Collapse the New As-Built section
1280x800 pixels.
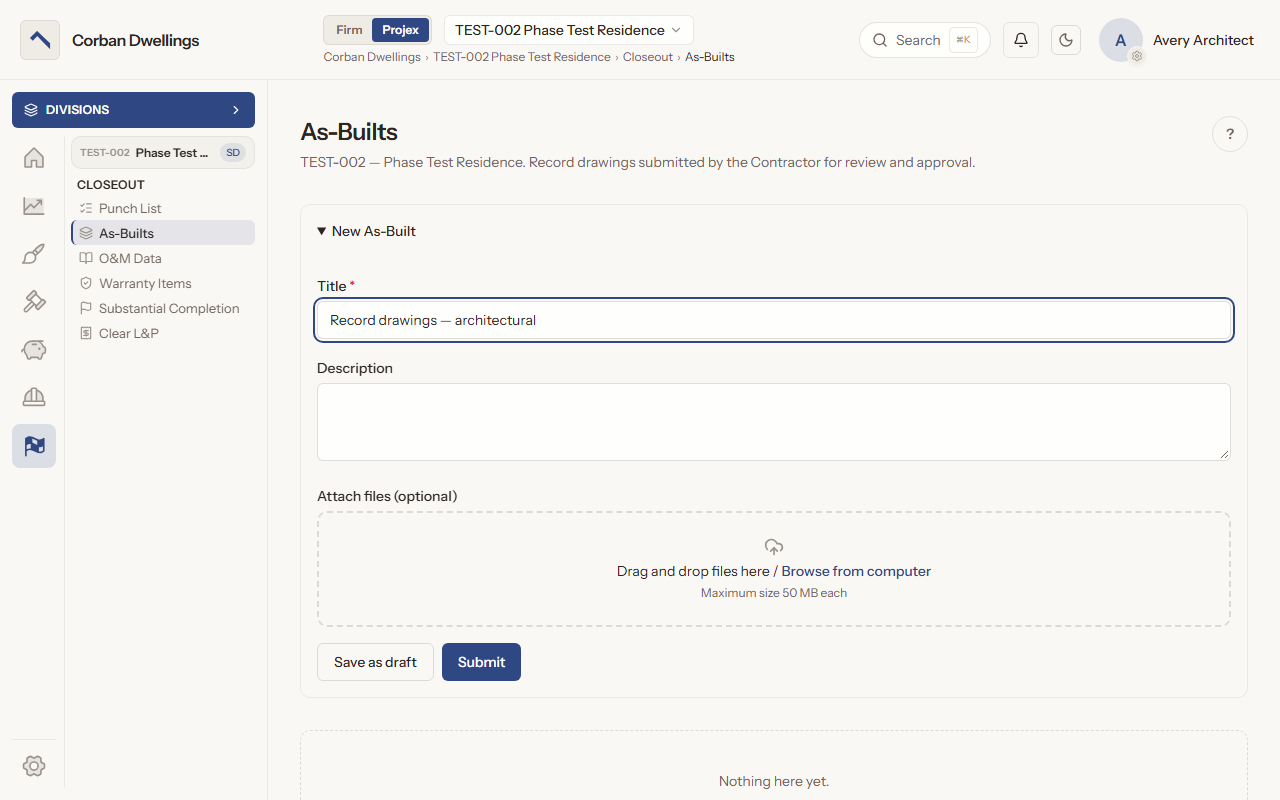366,231
